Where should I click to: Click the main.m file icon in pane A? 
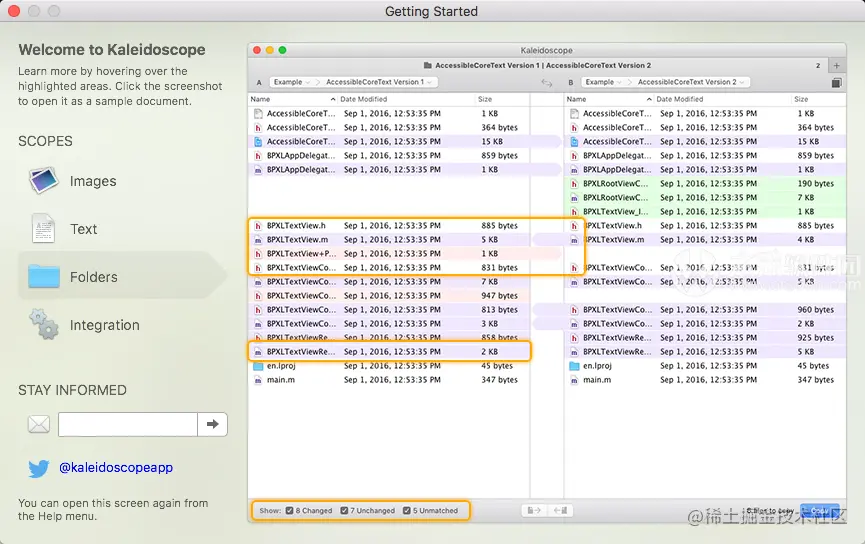pos(258,380)
